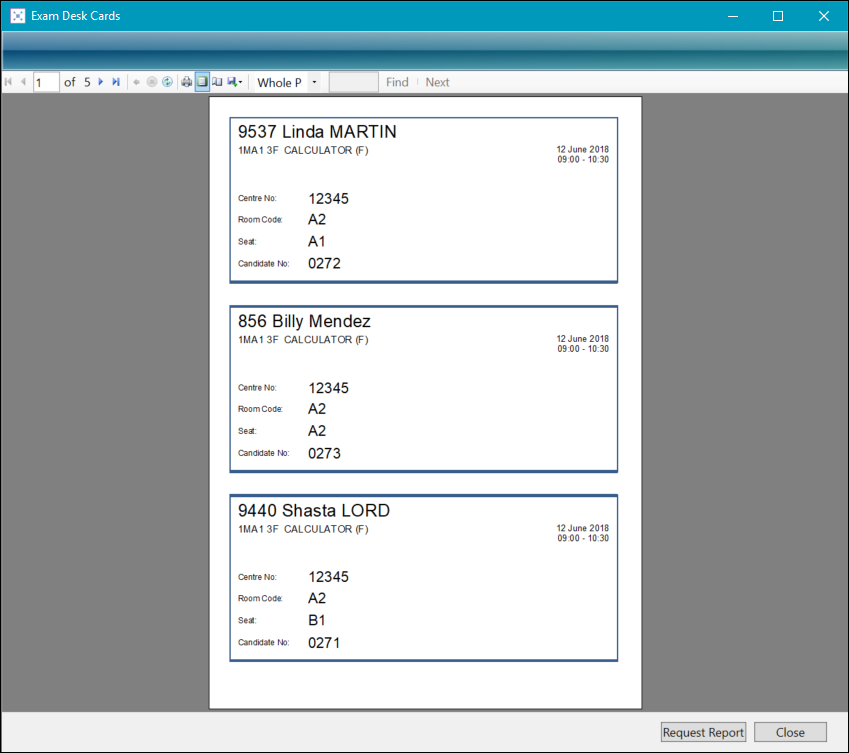
Task: Click Next to find next match
Action: tap(437, 82)
